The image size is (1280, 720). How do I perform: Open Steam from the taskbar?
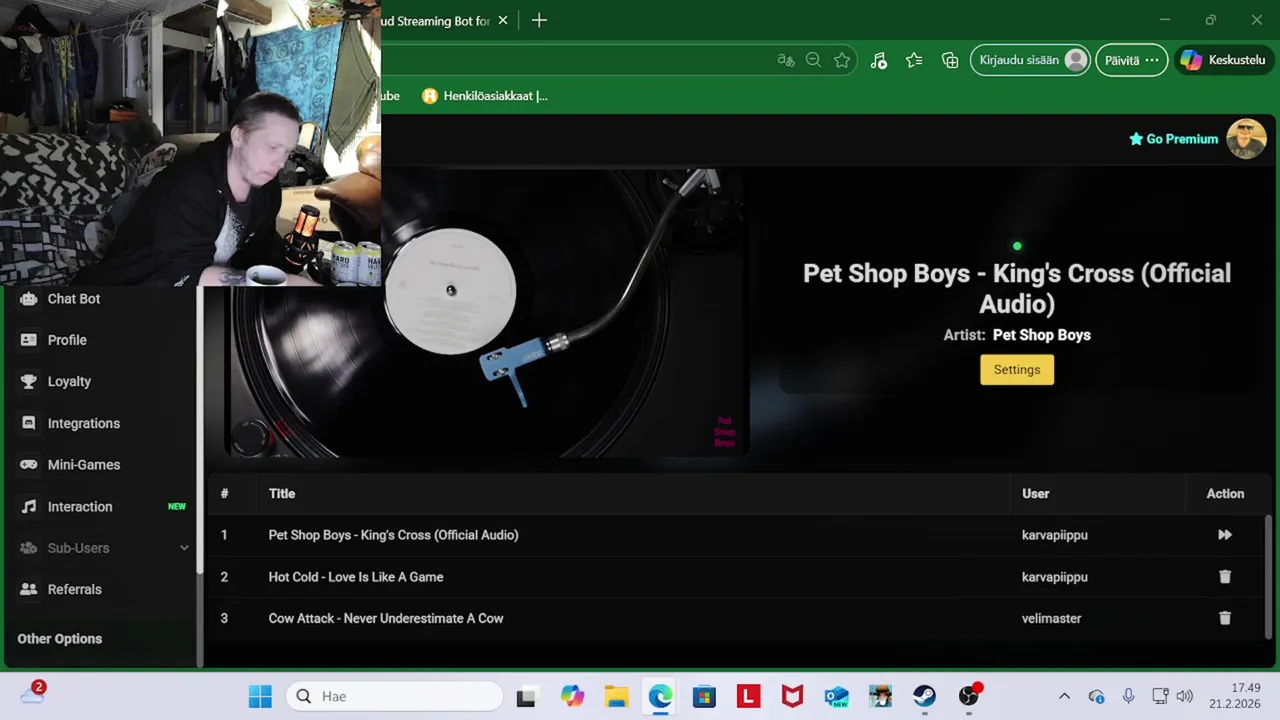click(x=924, y=696)
